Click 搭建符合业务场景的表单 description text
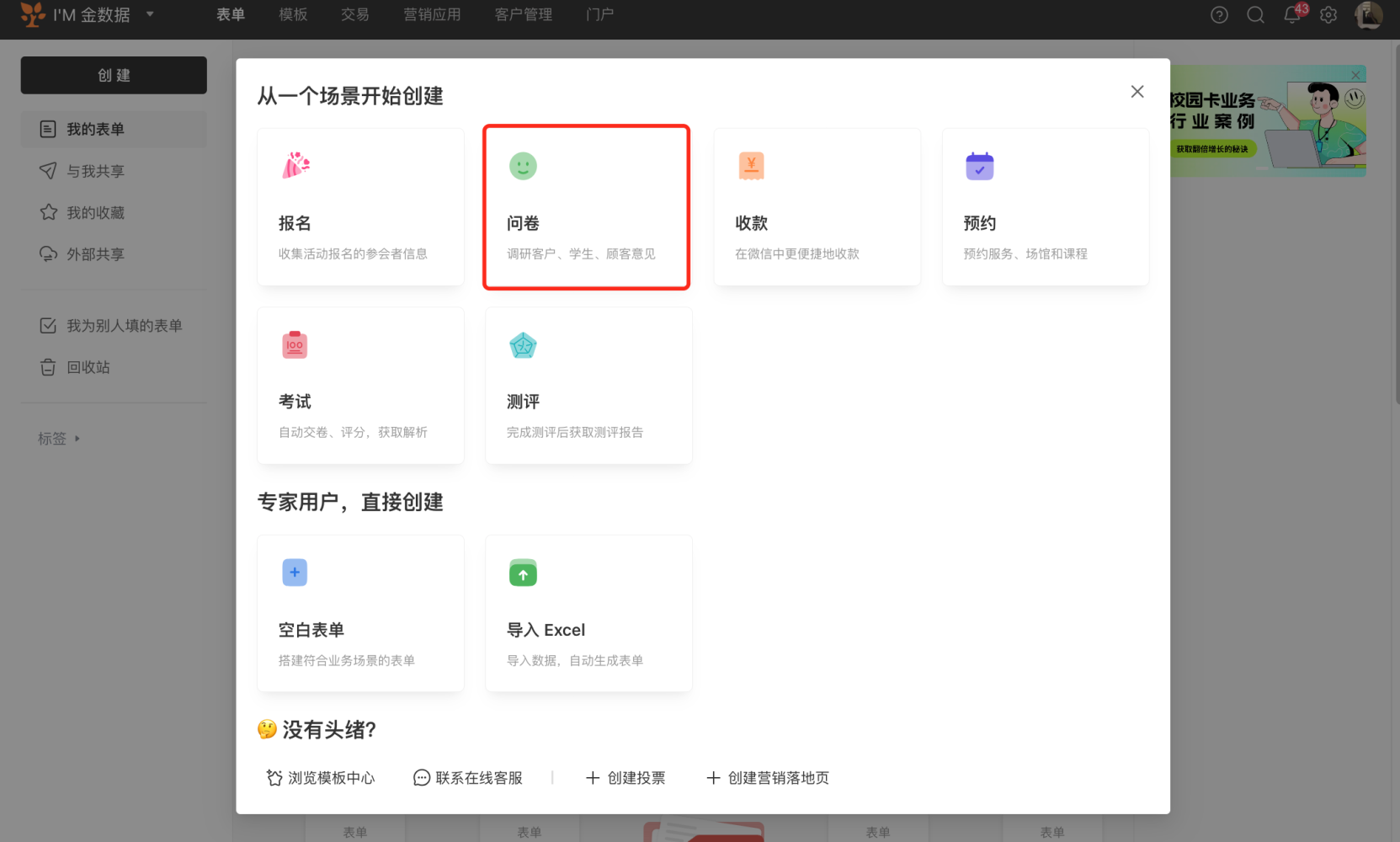The image size is (1400, 842). (x=347, y=660)
